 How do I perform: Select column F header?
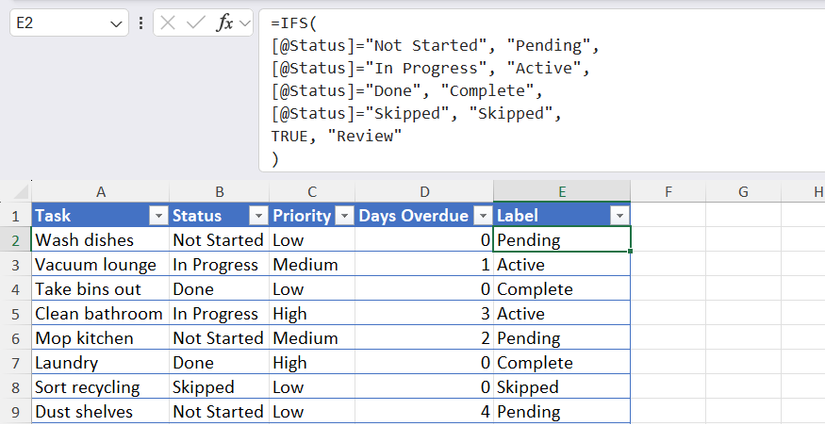(668, 192)
